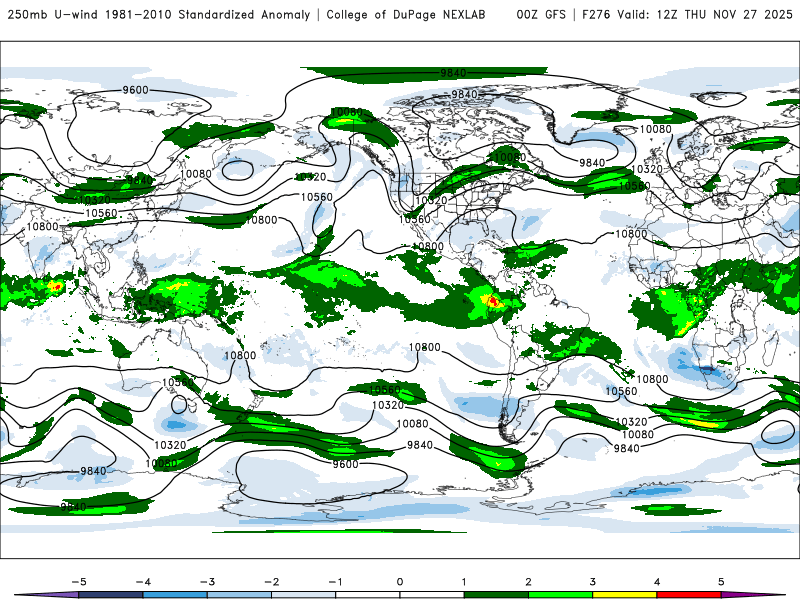
Task: Click the colorbar label '−1'
Action: [x=335, y=582]
